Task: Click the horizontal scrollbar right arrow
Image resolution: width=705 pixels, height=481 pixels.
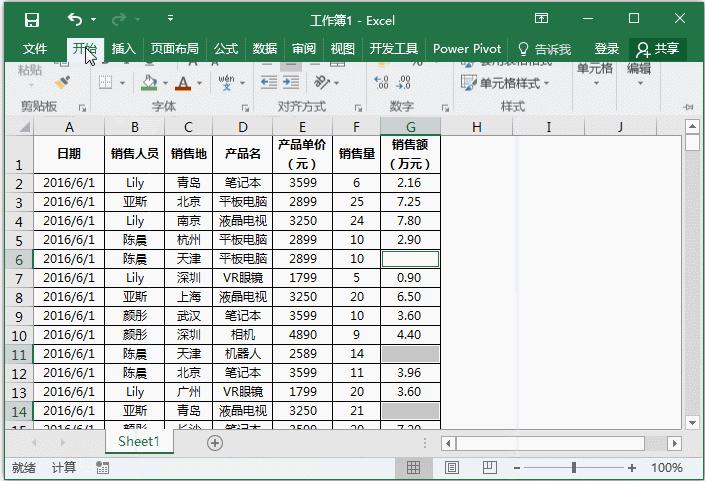Action: pyautogui.click(x=674, y=443)
